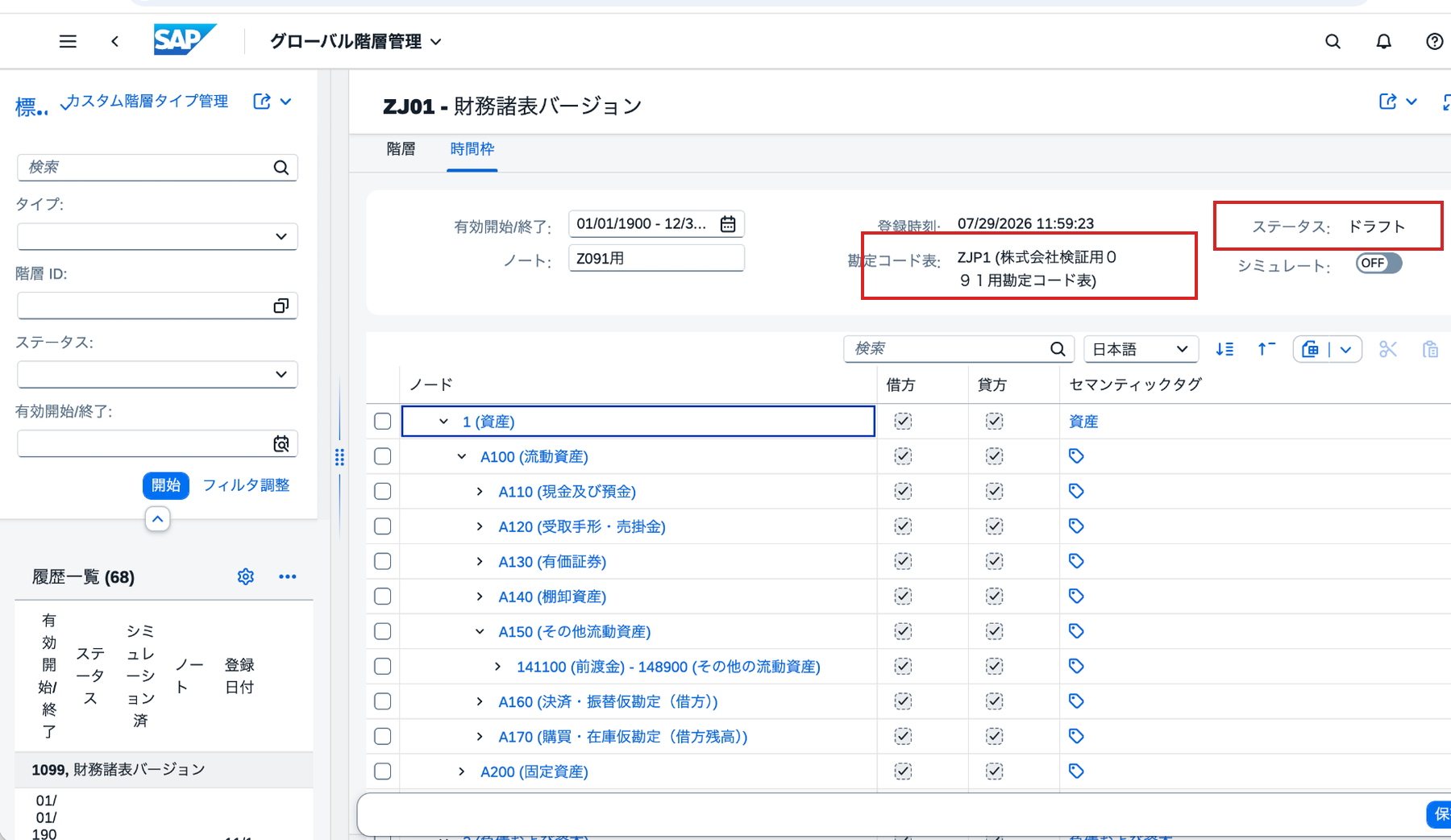The width and height of the screenshot is (1451, 840).
Task: Expand the A200 (固定資産) node
Action: click(461, 771)
